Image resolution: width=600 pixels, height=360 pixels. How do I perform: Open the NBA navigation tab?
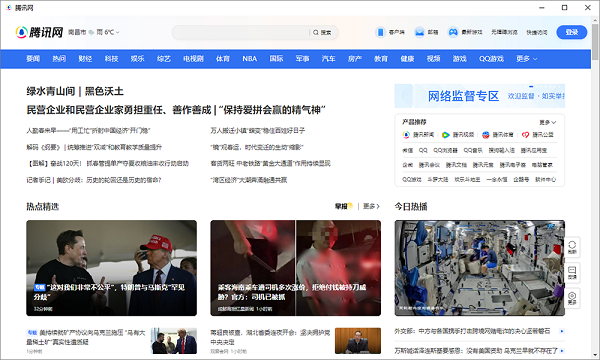[x=249, y=59]
